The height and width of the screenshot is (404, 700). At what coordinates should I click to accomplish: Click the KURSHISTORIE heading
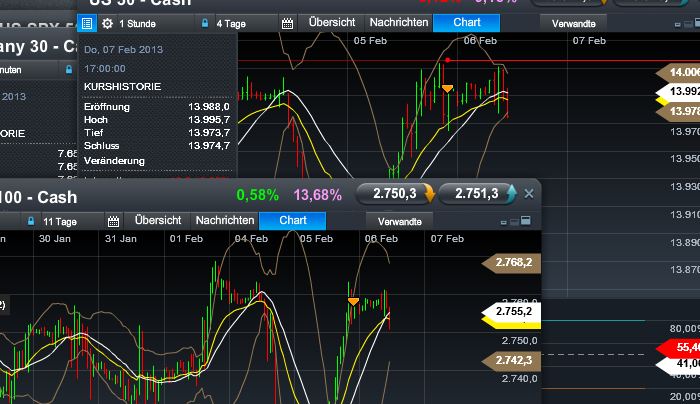point(122,87)
